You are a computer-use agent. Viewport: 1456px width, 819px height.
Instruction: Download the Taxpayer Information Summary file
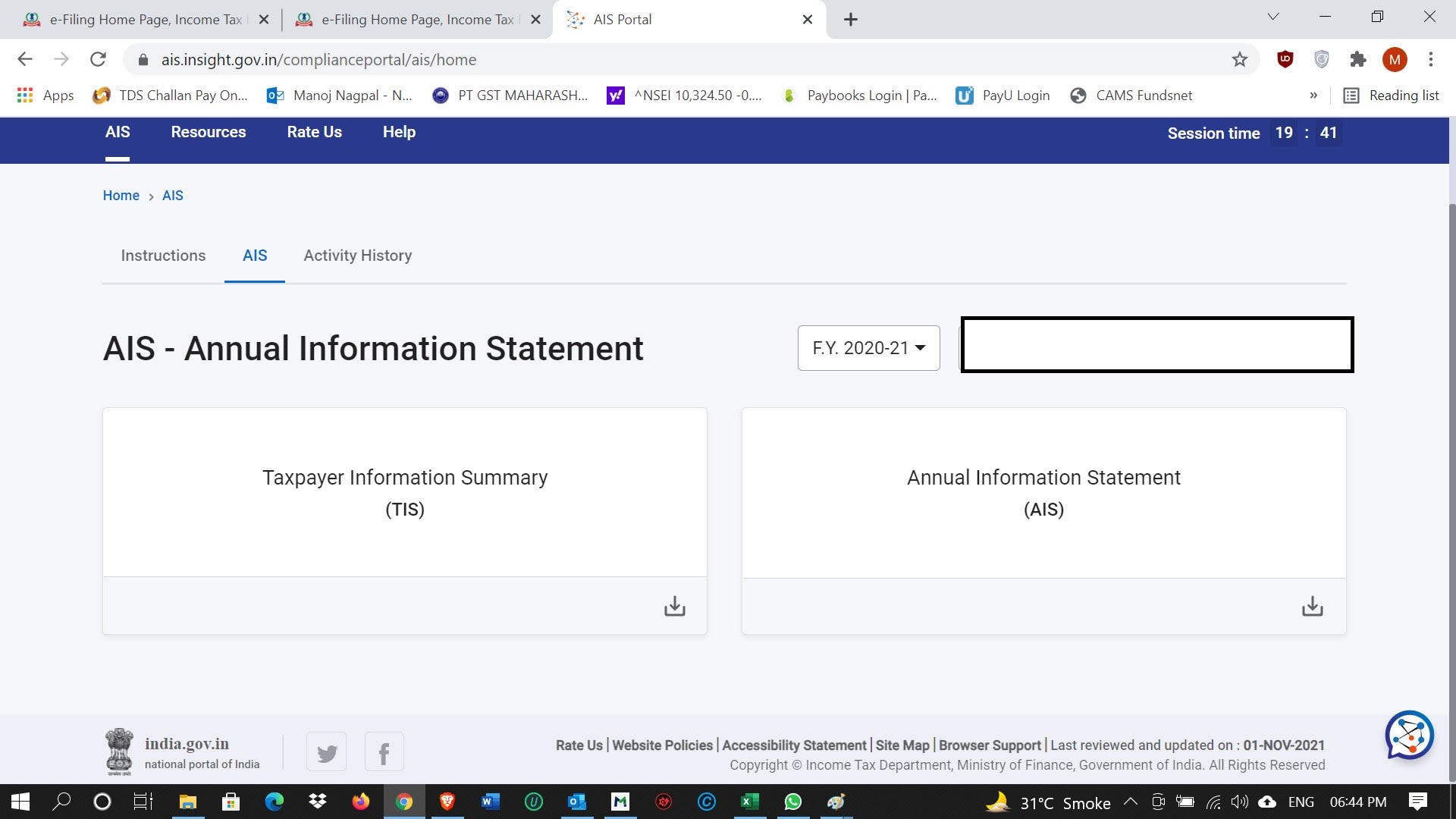point(674,607)
